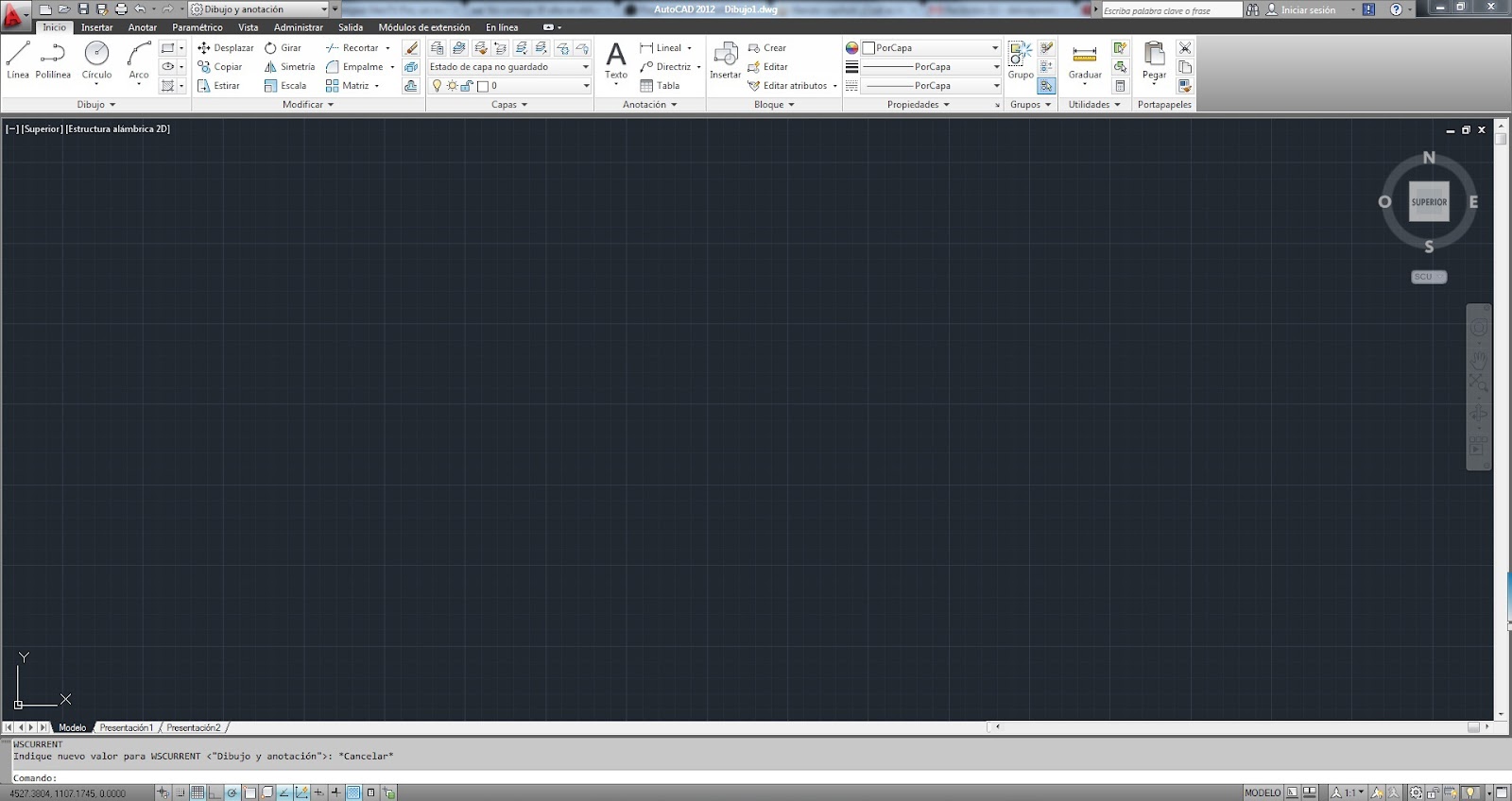Select the Círculo tool
This screenshot has height=801, width=1512.
pos(96,60)
